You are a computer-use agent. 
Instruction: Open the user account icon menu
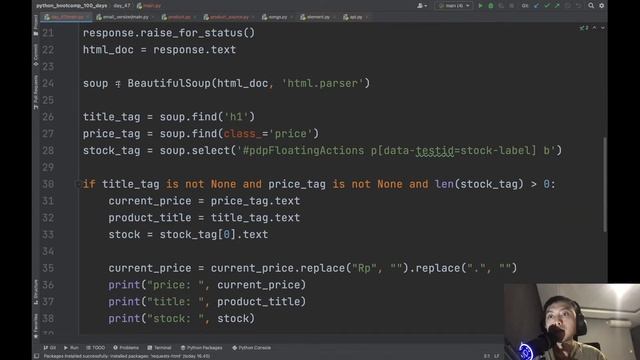coord(422,6)
